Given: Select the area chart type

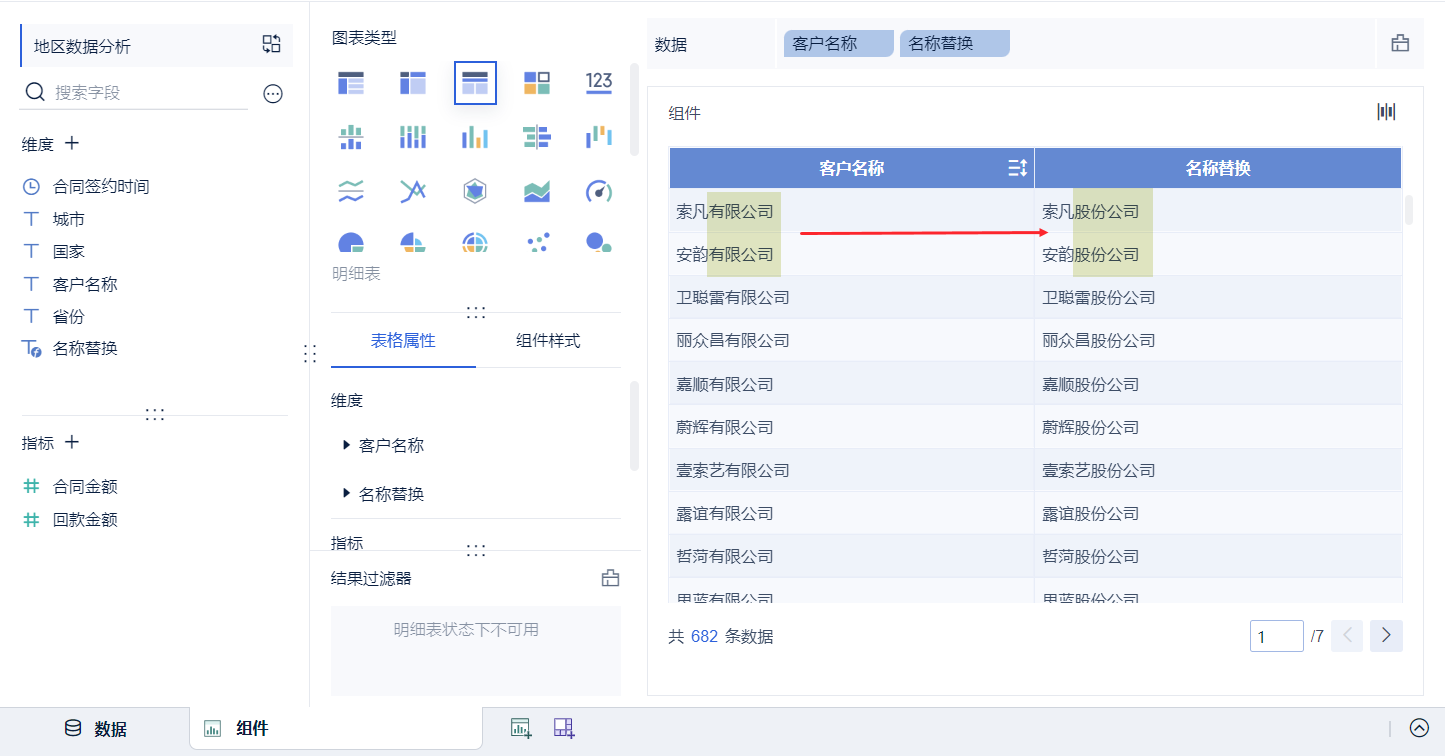Looking at the screenshot, I should (x=537, y=191).
